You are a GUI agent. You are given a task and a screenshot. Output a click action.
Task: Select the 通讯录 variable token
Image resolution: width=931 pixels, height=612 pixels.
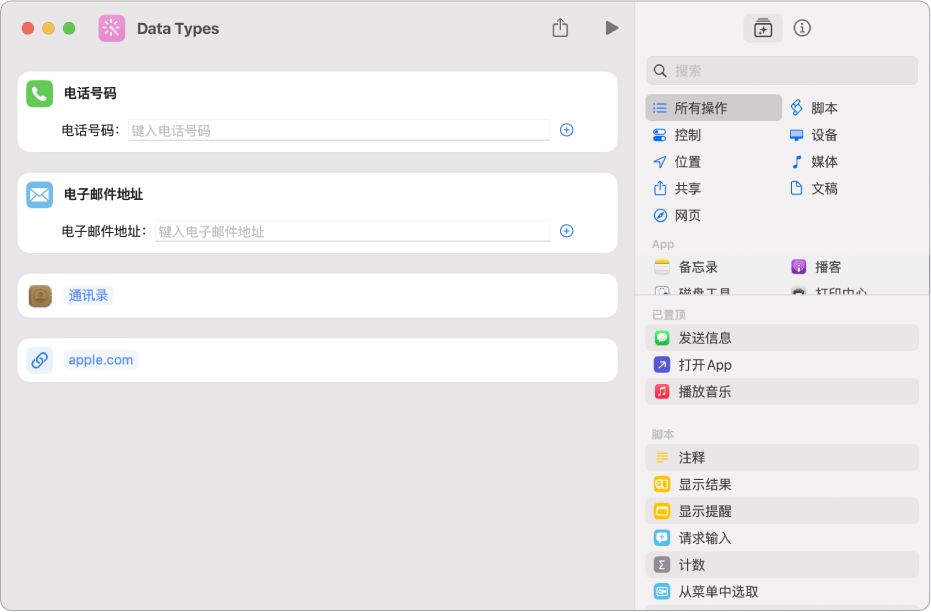pos(88,295)
